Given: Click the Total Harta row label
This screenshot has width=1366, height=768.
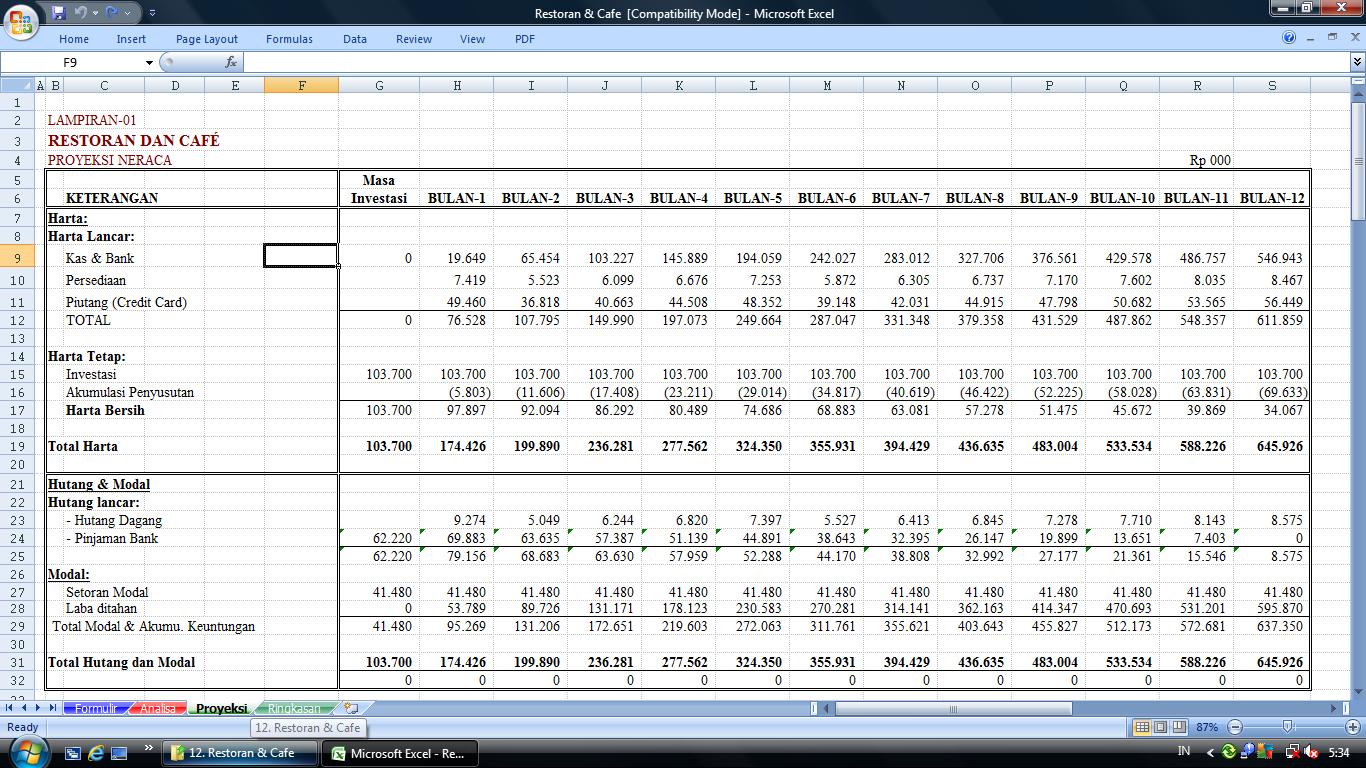Looking at the screenshot, I should pyautogui.click(x=83, y=446).
